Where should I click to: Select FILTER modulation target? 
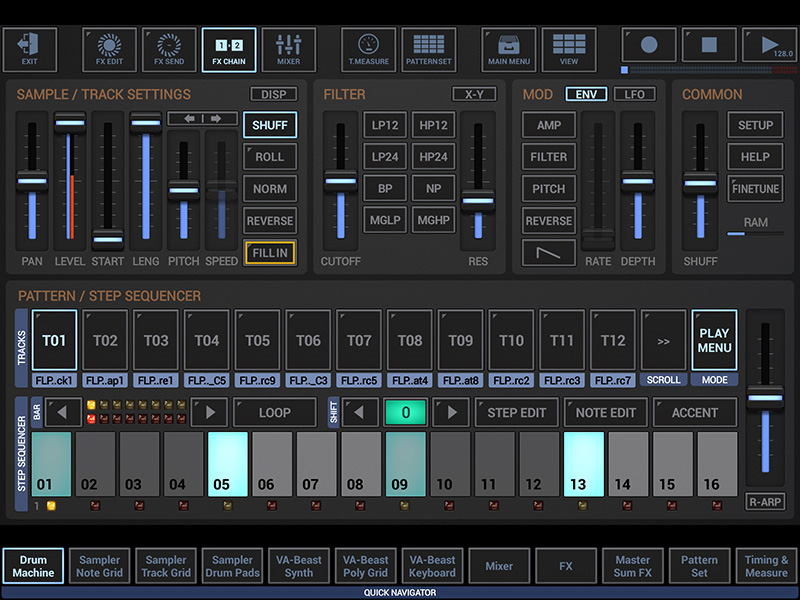click(x=548, y=157)
